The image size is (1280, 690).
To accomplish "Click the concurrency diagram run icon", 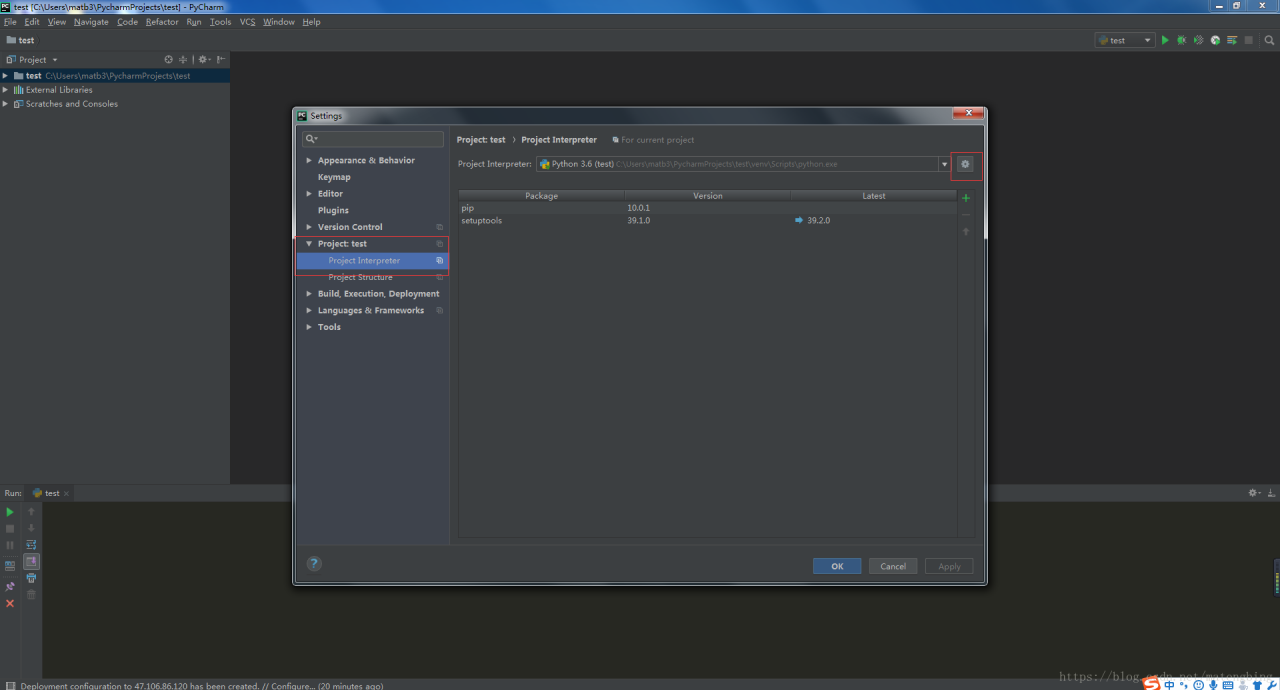I will click(x=1231, y=40).
